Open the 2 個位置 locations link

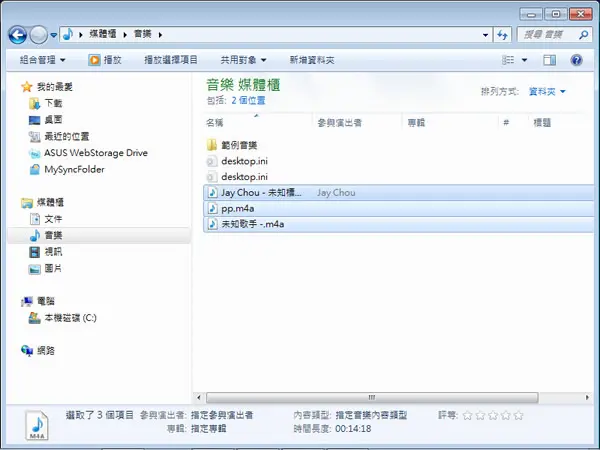pyautogui.click(x=248, y=101)
